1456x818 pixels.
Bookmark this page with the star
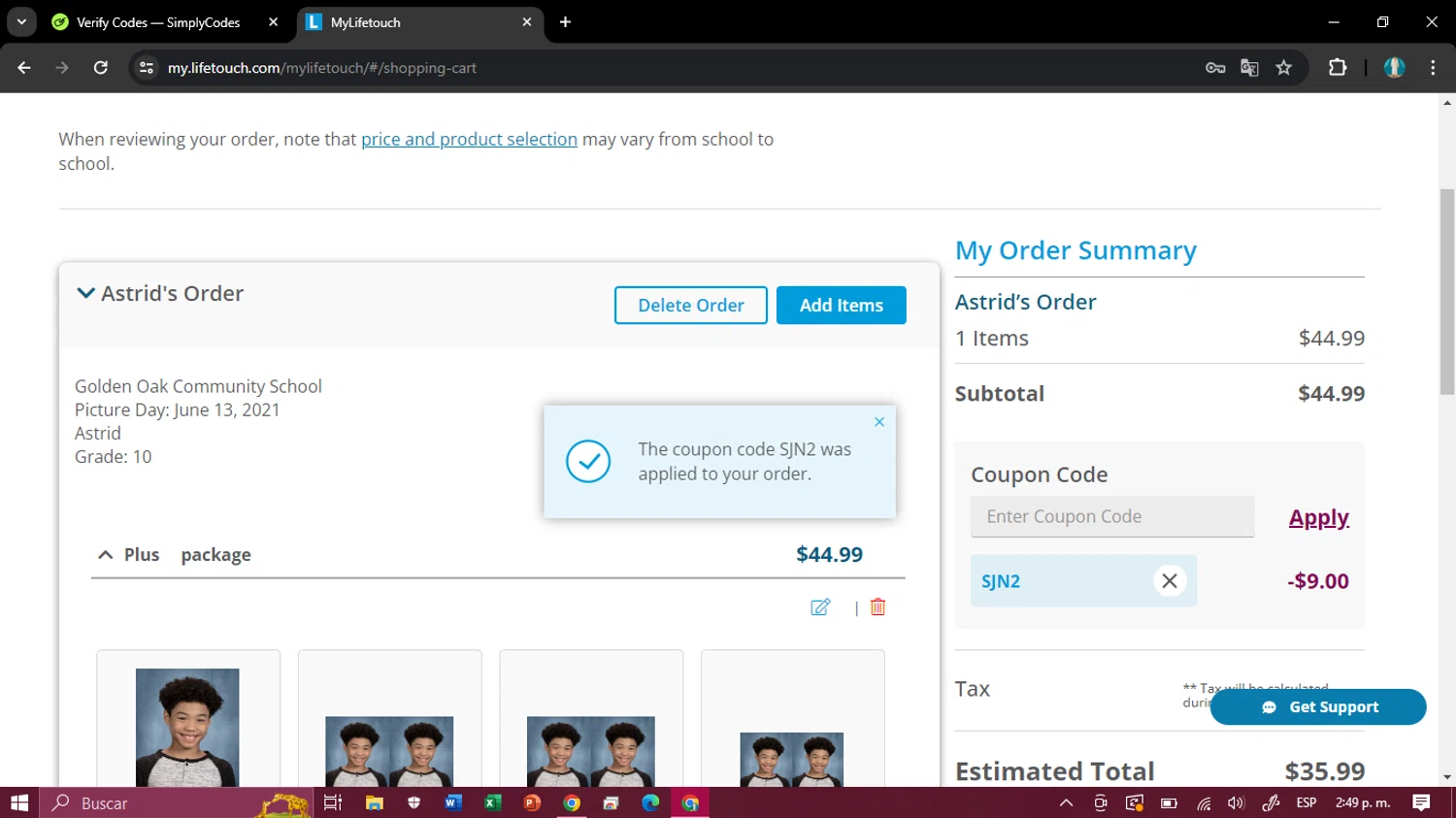(1284, 68)
